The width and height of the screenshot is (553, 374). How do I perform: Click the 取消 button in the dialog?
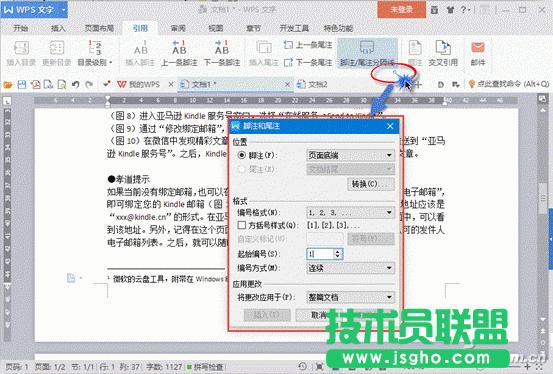pos(317,315)
